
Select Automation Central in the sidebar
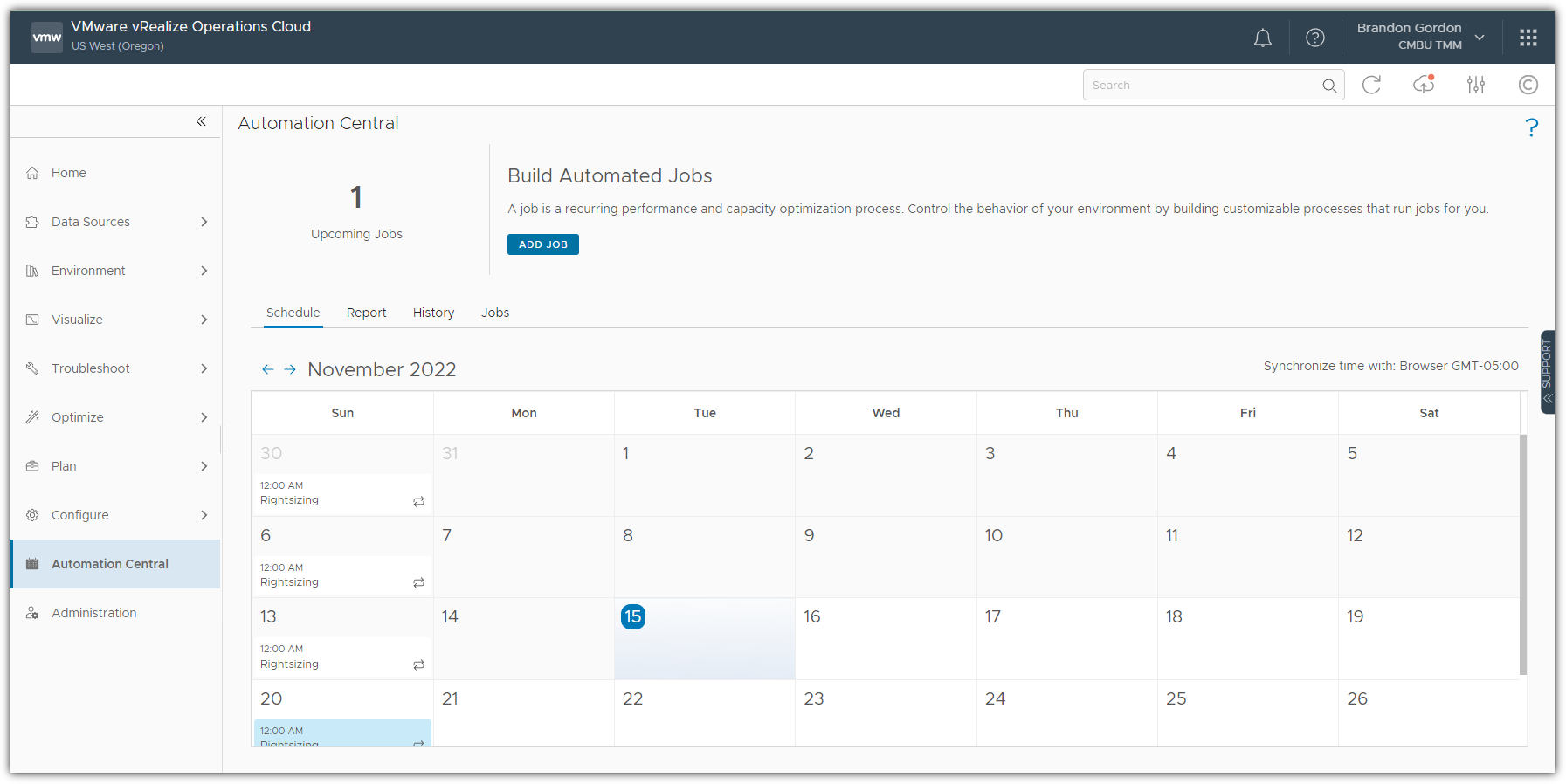pos(115,564)
